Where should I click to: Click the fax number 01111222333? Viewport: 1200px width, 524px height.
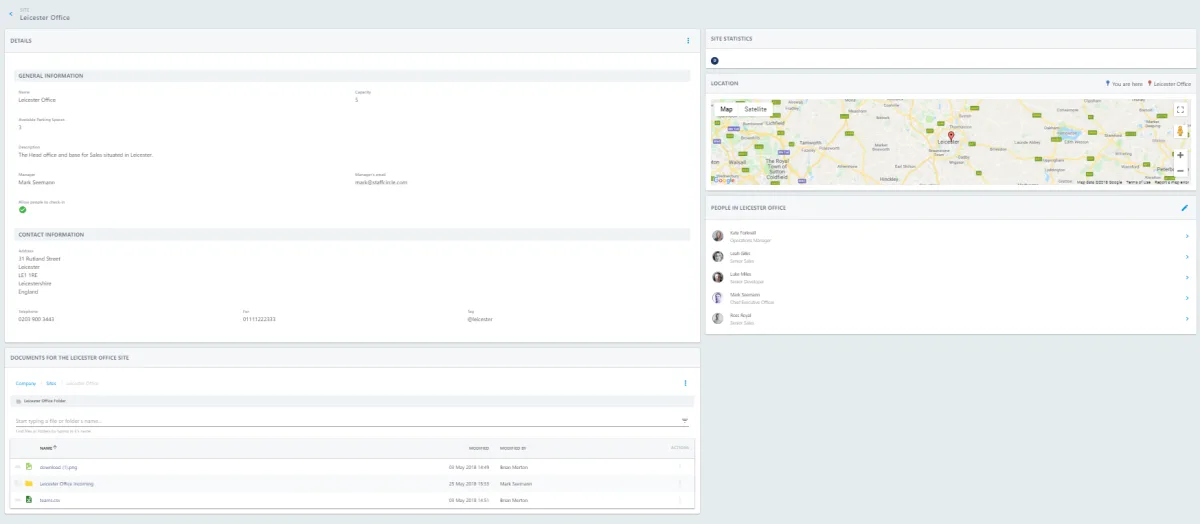(259, 319)
